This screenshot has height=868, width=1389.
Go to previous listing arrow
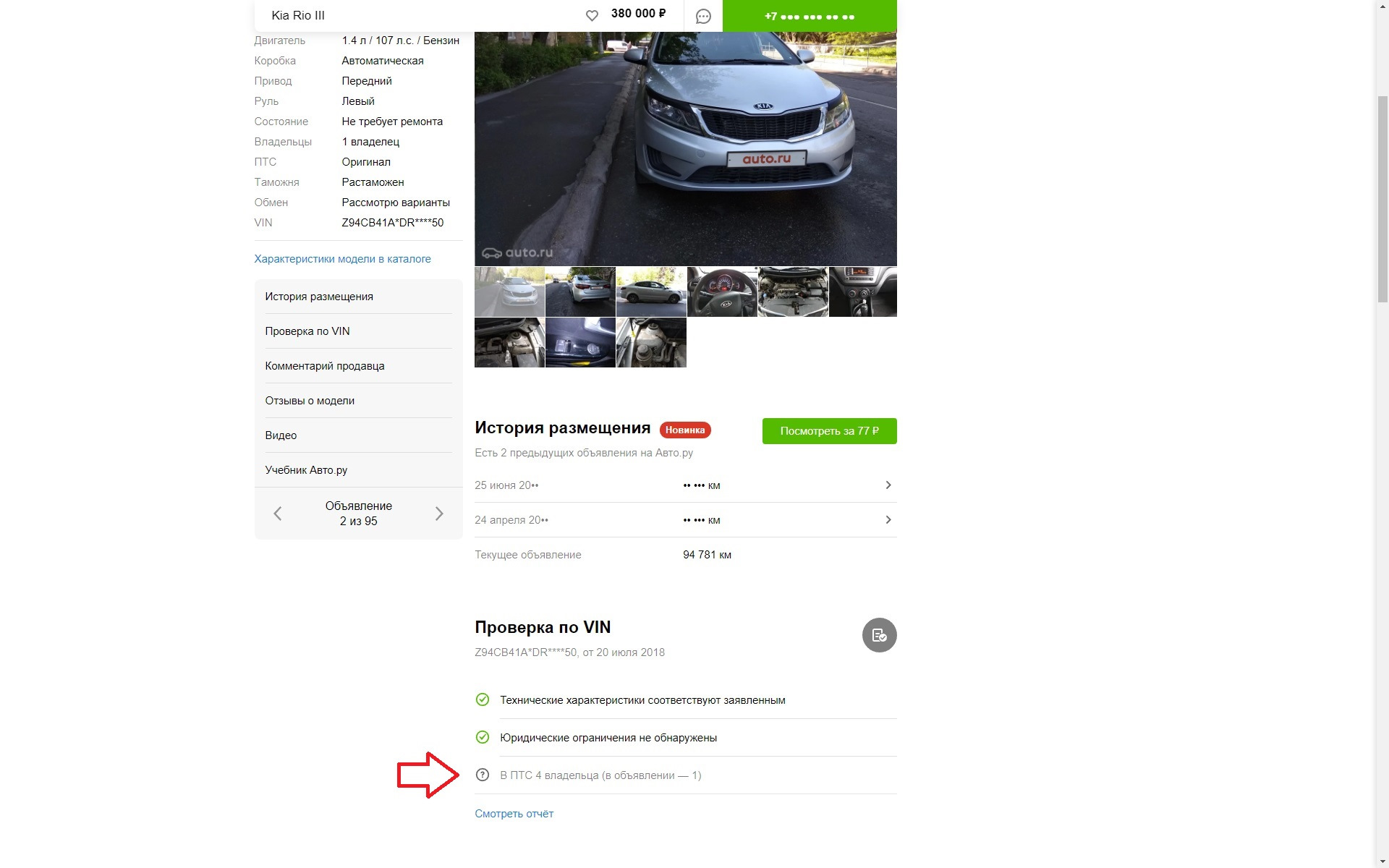[278, 514]
